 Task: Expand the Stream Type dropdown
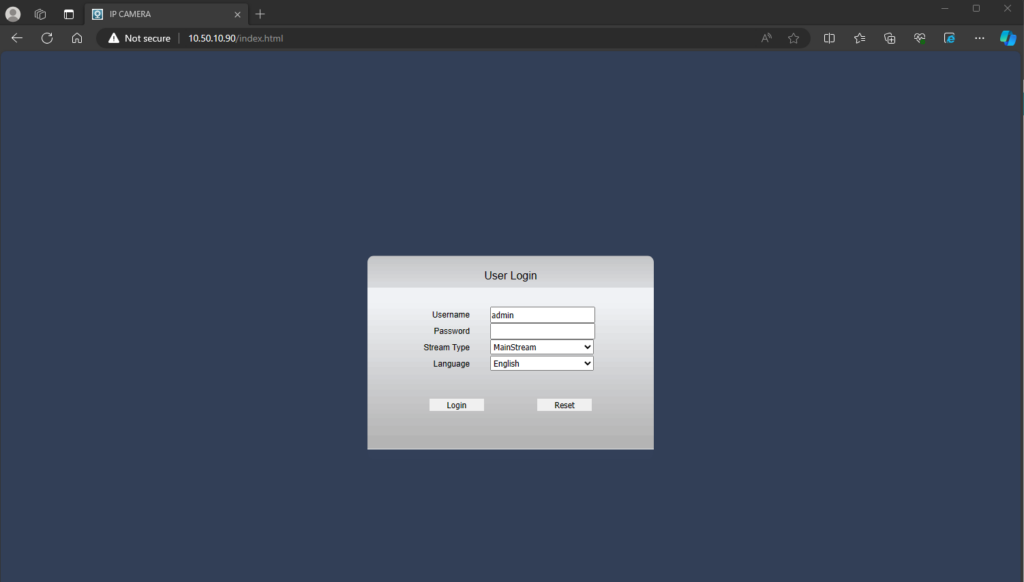click(541, 347)
